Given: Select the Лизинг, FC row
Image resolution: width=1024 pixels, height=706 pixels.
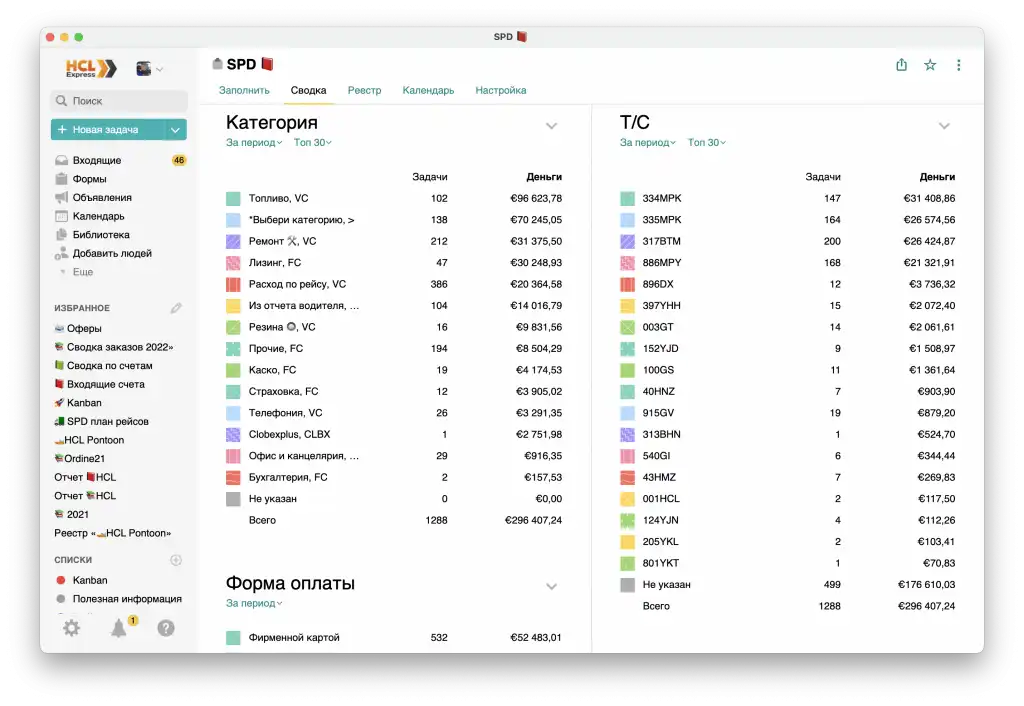Looking at the screenshot, I should (x=394, y=263).
